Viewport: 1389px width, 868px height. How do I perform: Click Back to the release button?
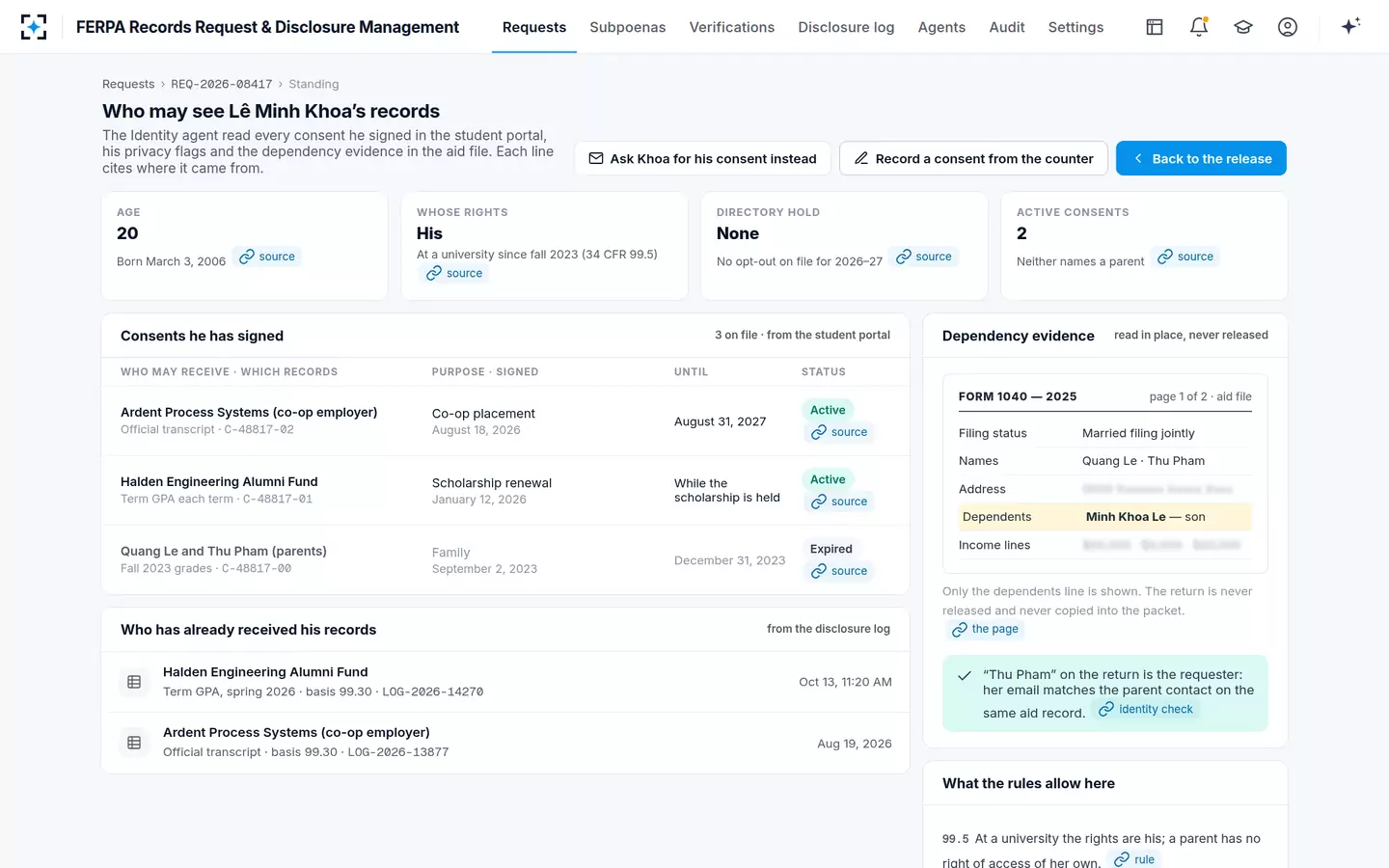pyautogui.click(x=1201, y=158)
